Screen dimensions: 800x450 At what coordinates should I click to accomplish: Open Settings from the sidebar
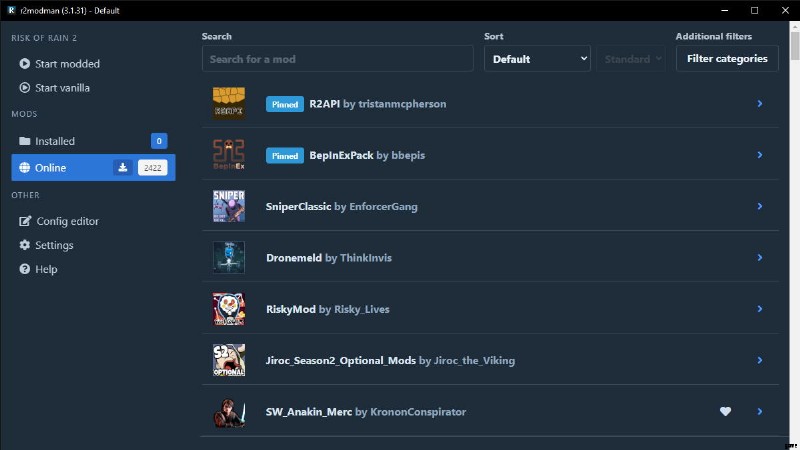93,245
